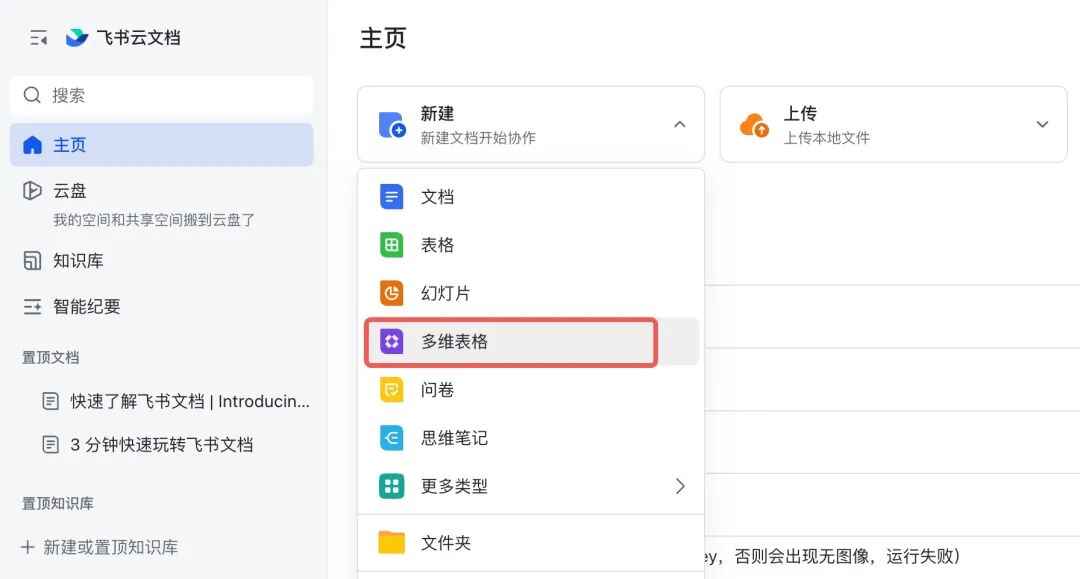Click the 搜索 search field

tap(160, 95)
